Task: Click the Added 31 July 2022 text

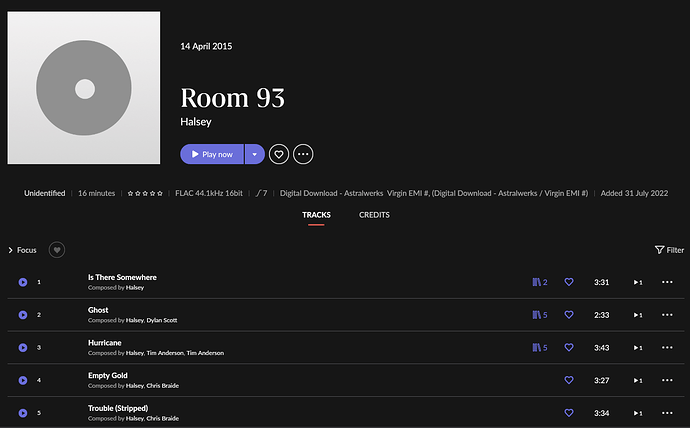Action: pyautogui.click(x=634, y=193)
